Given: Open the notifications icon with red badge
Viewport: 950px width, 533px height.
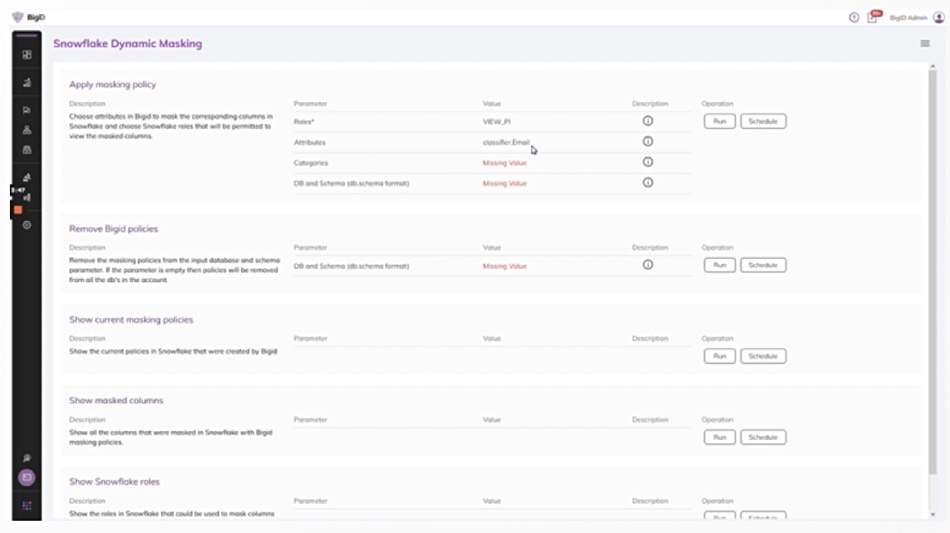Looking at the screenshot, I should point(873,17).
